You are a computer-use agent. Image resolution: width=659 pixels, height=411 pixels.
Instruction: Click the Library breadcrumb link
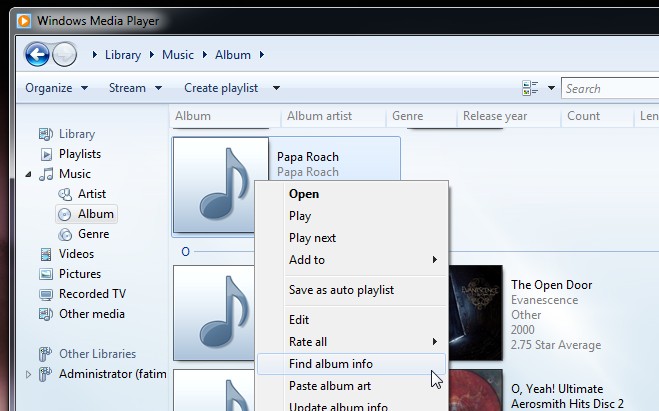(123, 55)
